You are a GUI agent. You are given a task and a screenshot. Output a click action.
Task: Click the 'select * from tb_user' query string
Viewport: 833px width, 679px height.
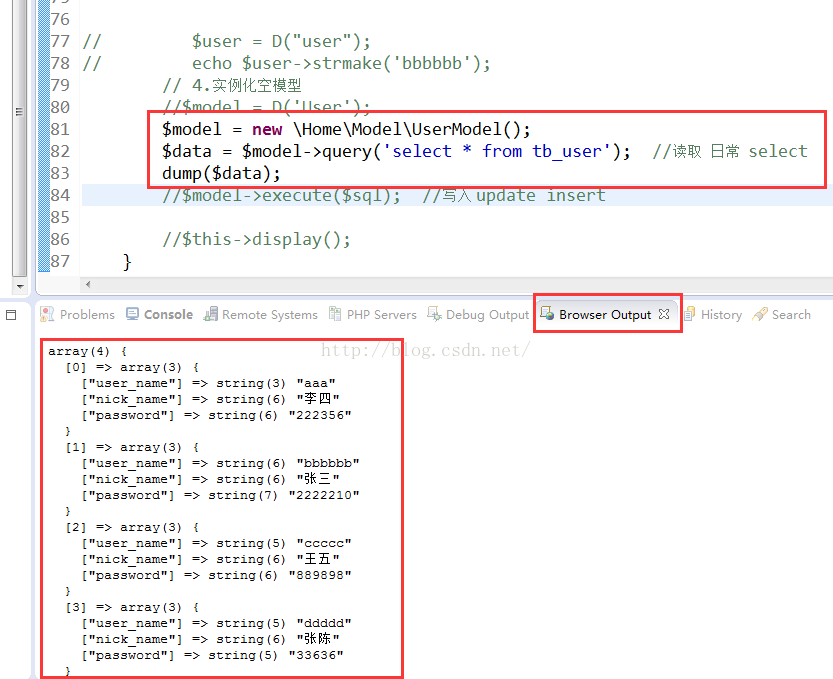(x=497, y=151)
